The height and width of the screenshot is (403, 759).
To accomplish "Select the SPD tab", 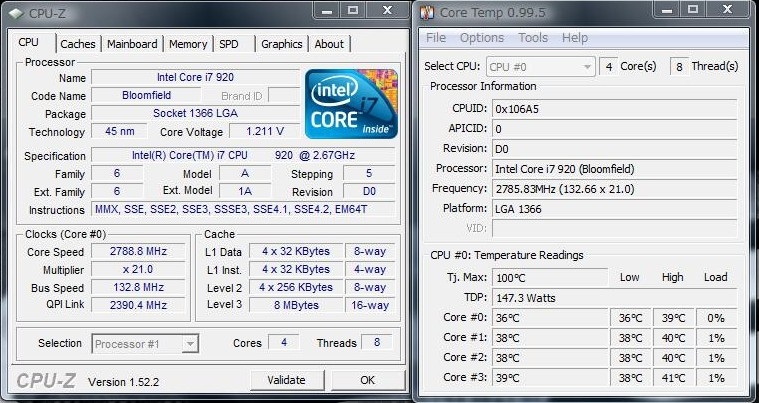I will click(x=228, y=44).
